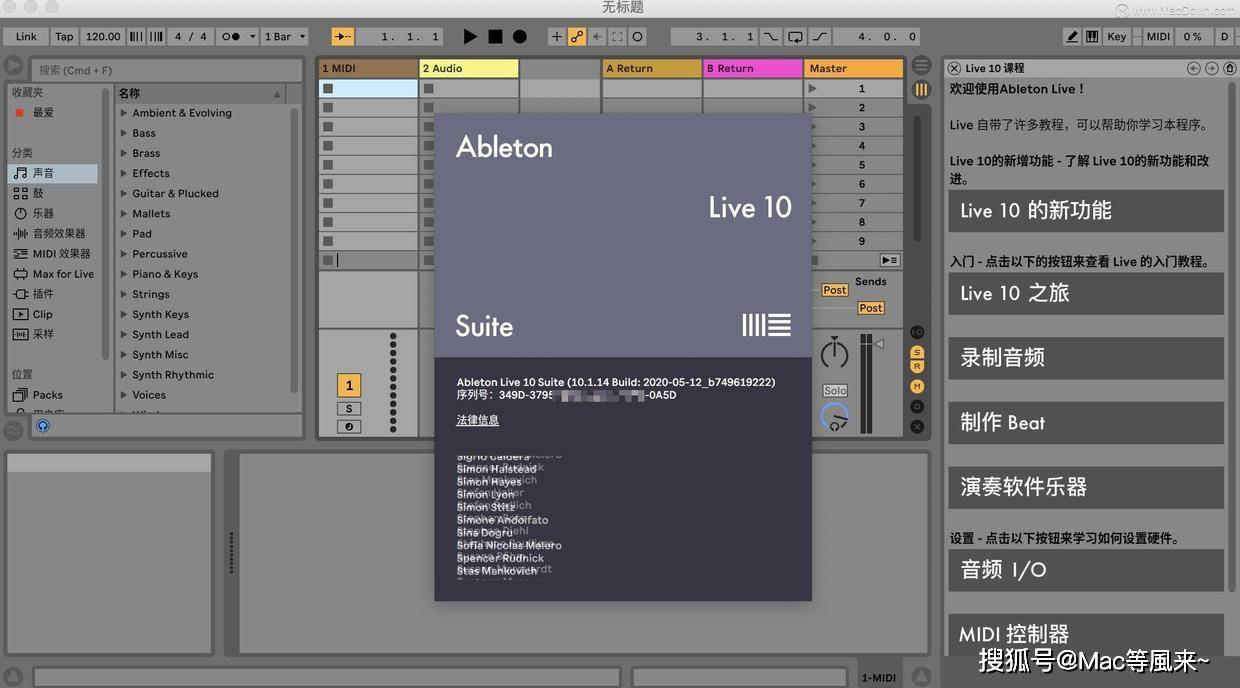The image size is (1240, 688).
Task: Click the Punch-In switch icon
Action: (771, 36)
